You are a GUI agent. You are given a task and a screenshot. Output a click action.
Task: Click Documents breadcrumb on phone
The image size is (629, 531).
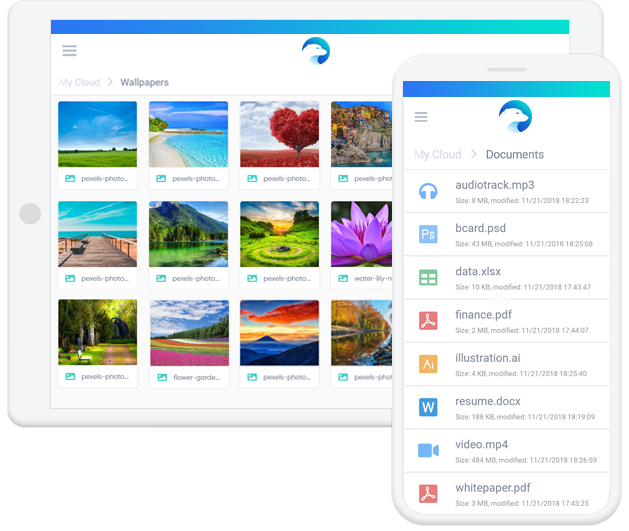[x=515, y=154]
